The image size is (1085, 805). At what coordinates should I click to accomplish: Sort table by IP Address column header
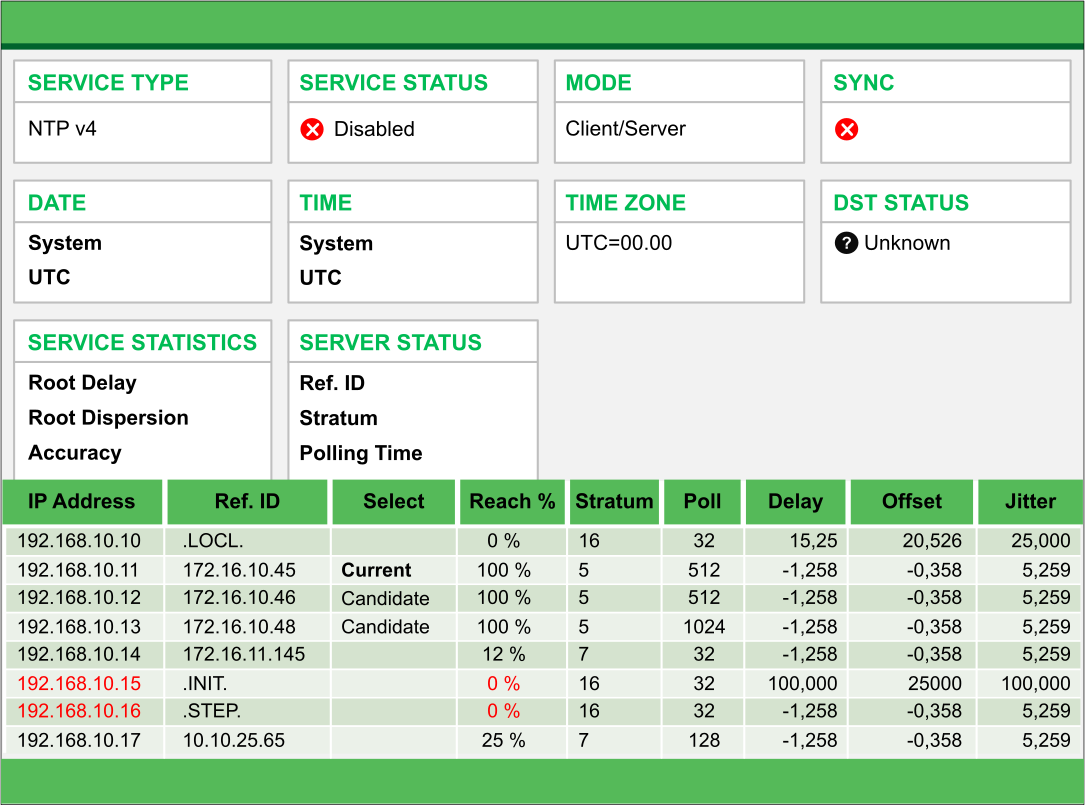click(82, 502)
